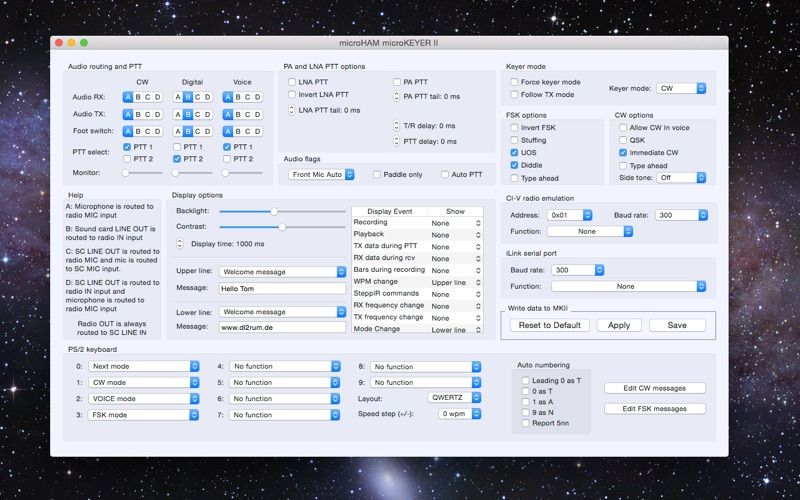Open the Keyer mode dropdown
This screenshot has width=800, height=500.
681,88
